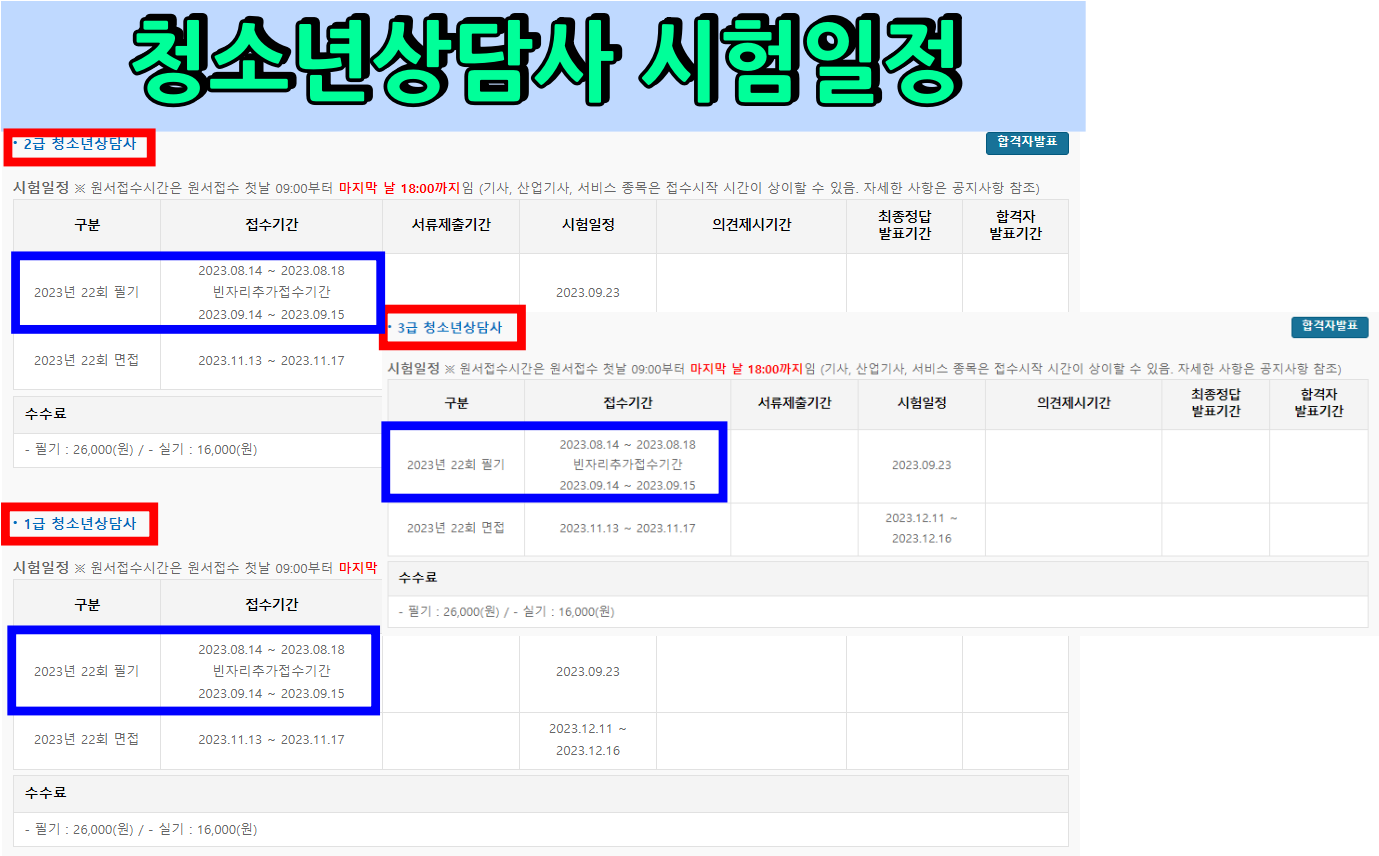The image size is (1379, 856).
Task: Select the 2023년 22회 필기 cell in the 1급 table
Action: pyautogui.click(x=87, y=671)
